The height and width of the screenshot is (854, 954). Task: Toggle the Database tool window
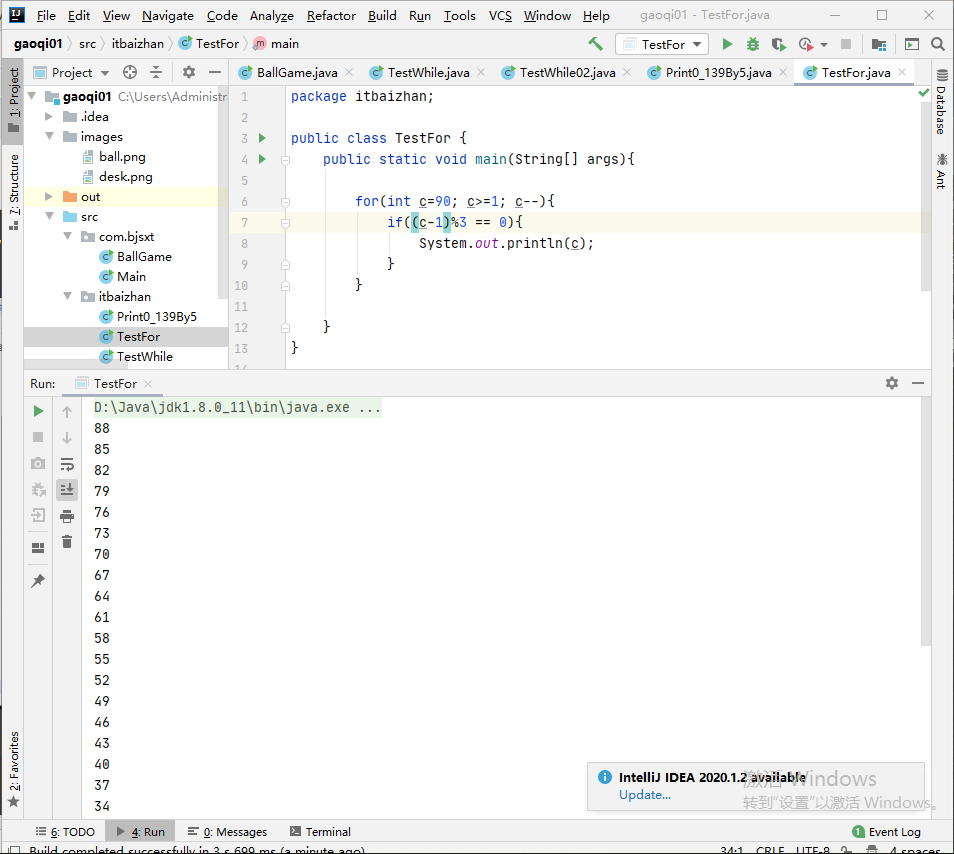click(942, 102)
